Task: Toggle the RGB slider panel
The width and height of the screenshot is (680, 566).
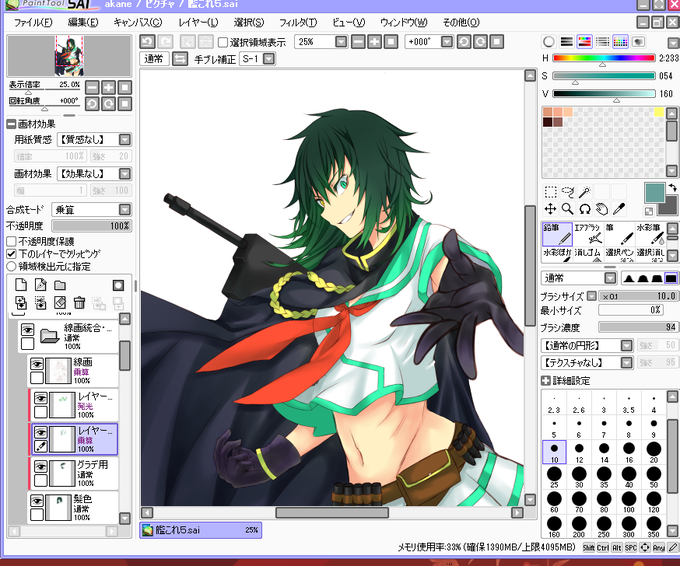Action: 566,42
